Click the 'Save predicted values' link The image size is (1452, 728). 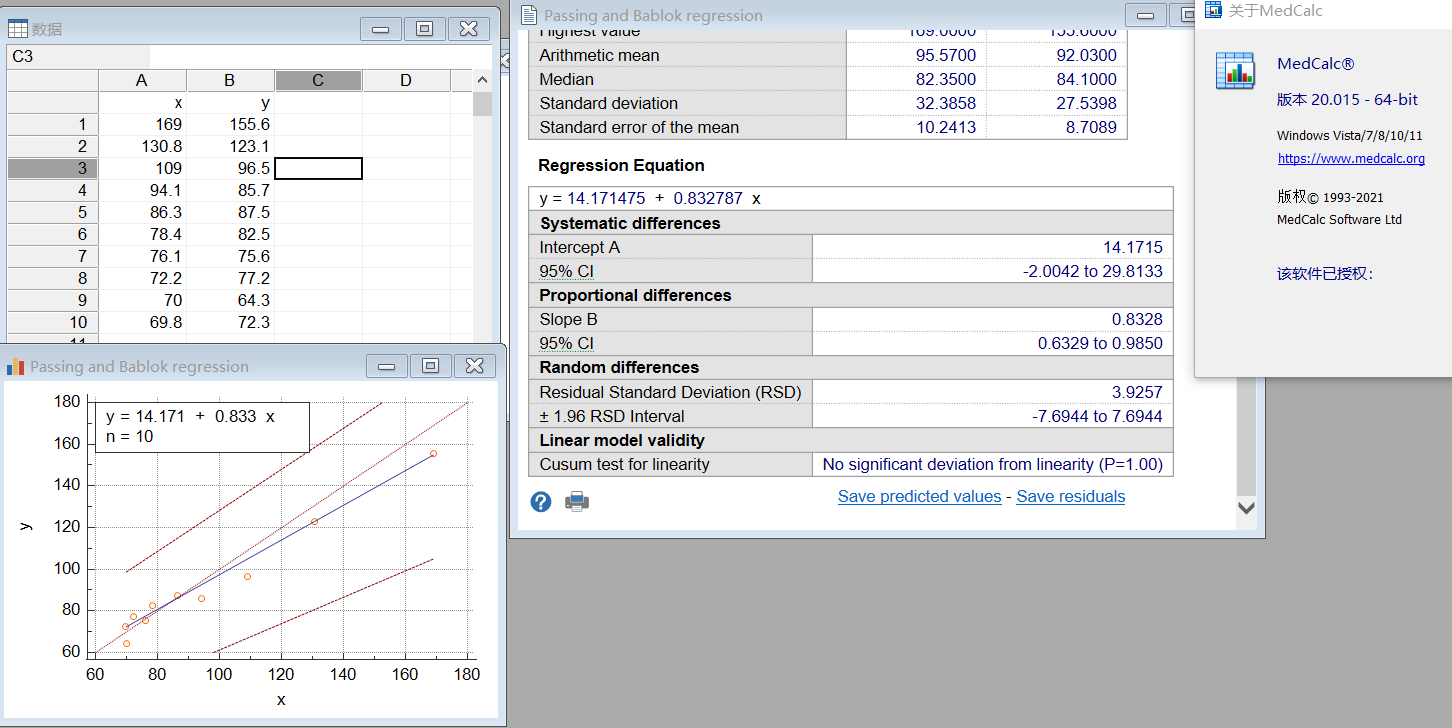[919, 496]
